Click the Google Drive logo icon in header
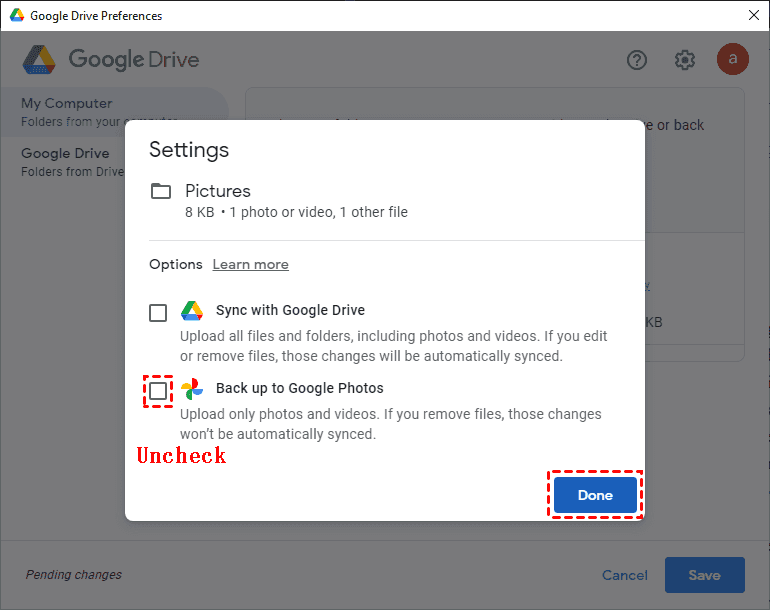Viewport: 770px width, 610px height. click(x=39, y=60)
